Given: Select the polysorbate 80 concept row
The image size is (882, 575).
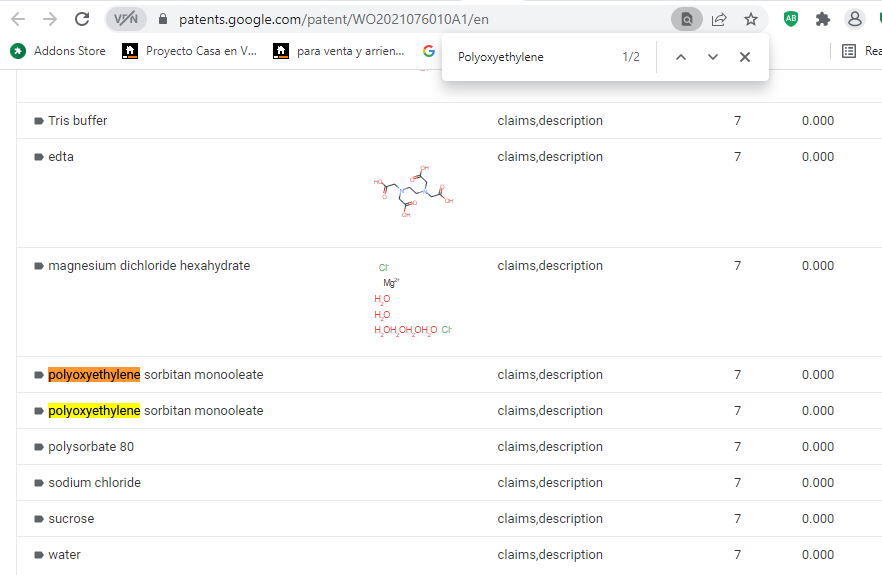Looking at the screenshot, I should (x=91, y=447).
